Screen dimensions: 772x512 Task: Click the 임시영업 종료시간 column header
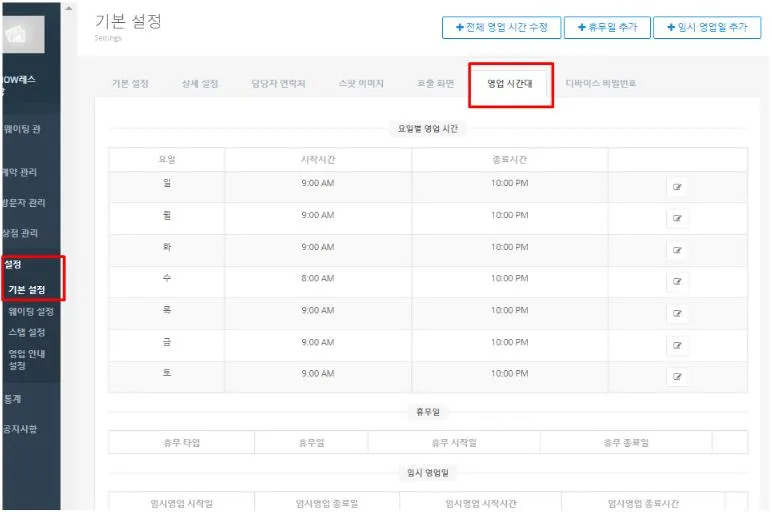pyautogui.click(x=643, y=504)
